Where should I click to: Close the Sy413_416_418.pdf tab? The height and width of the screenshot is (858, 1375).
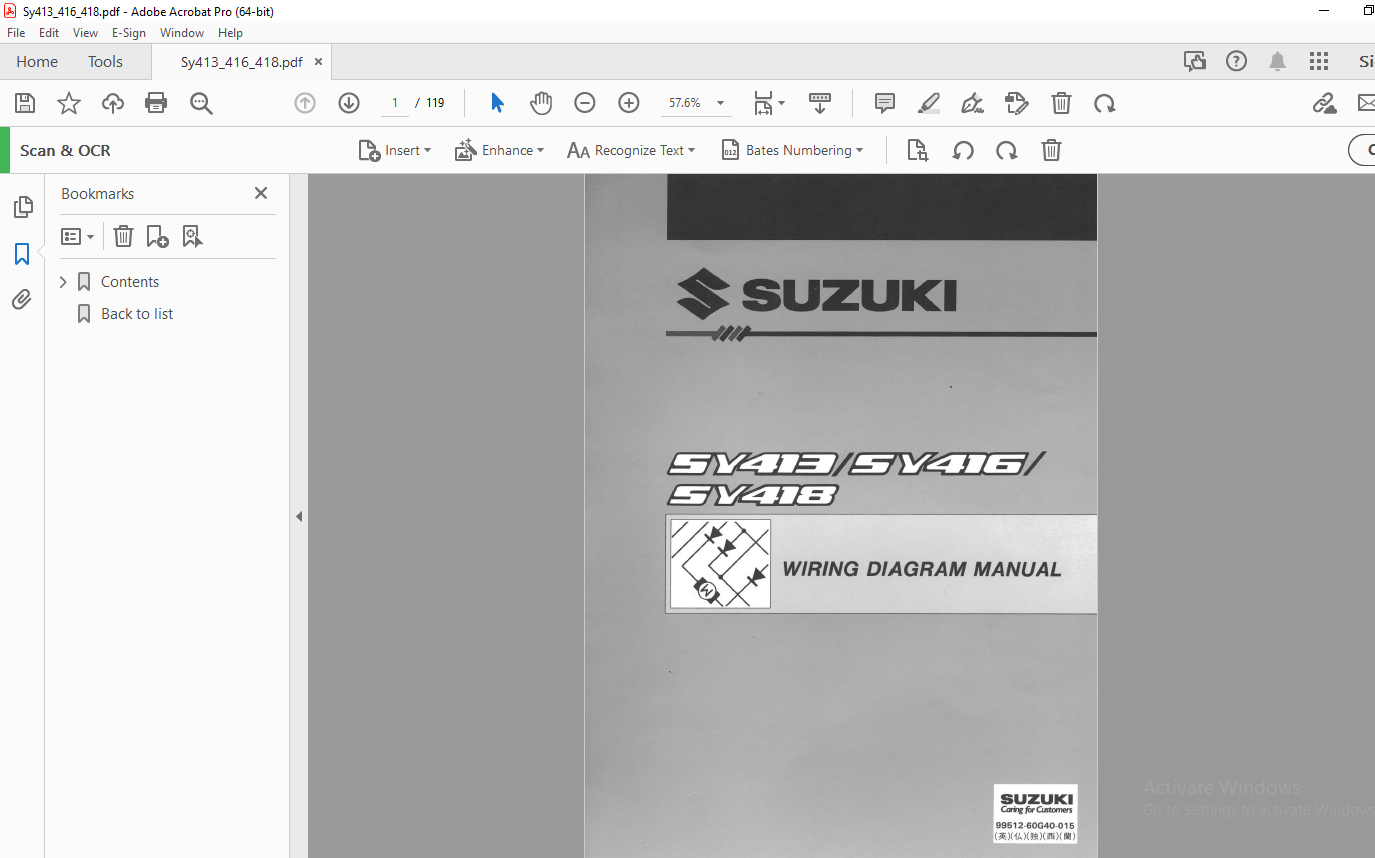[x=318, y=62]
